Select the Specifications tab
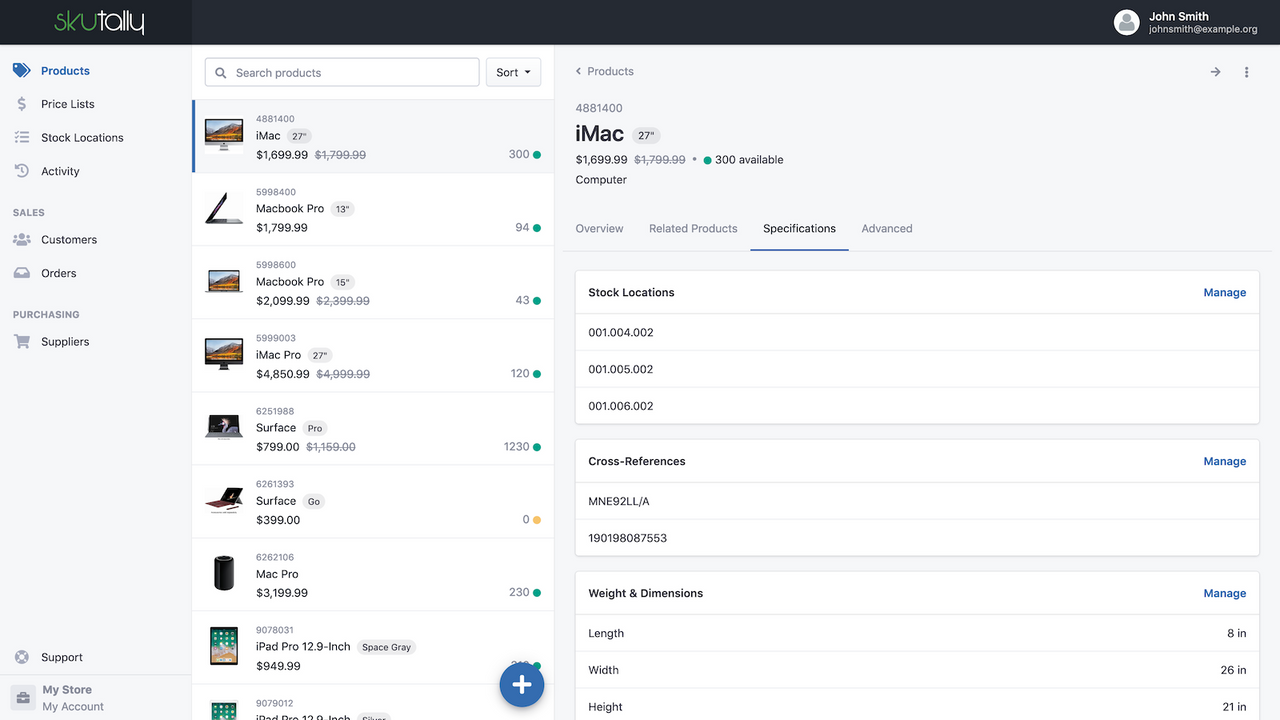Viewport: 1280px width, 720px height. 799,229
